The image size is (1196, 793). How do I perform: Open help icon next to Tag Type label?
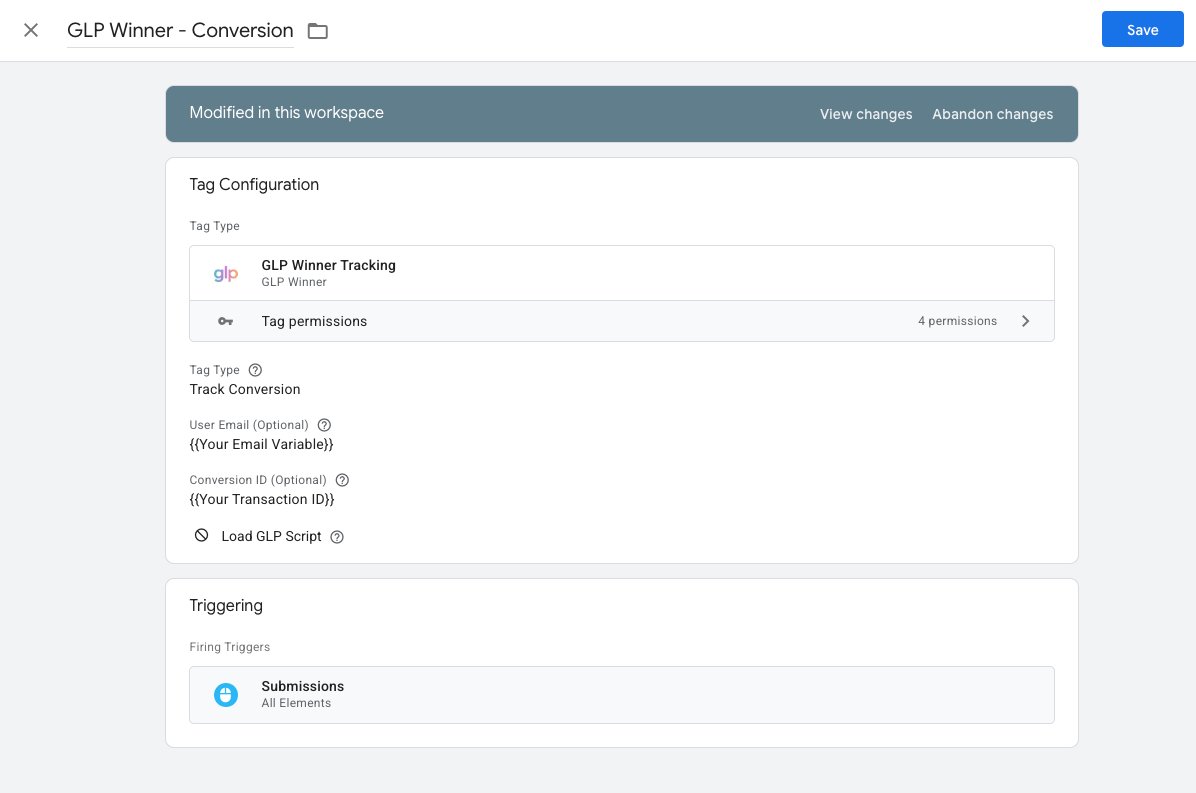pos(255,370)
